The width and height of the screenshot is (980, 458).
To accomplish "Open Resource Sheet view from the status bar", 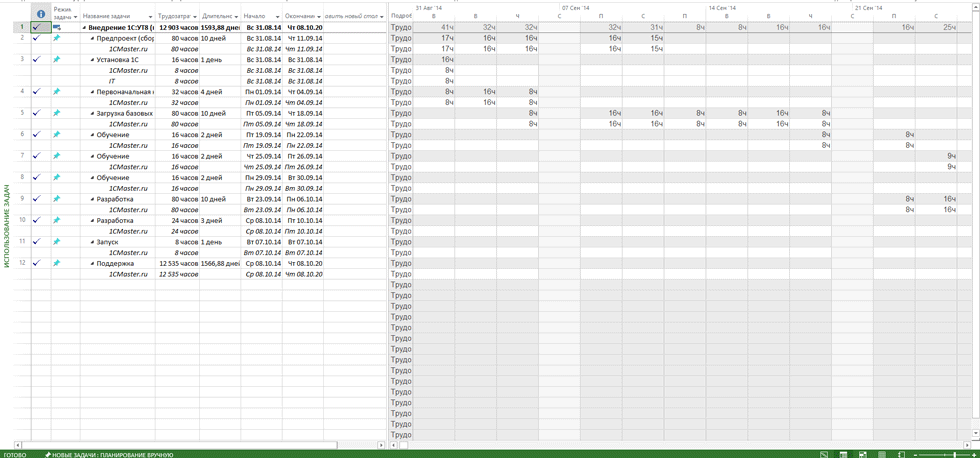I will click(x=882, y=454).
